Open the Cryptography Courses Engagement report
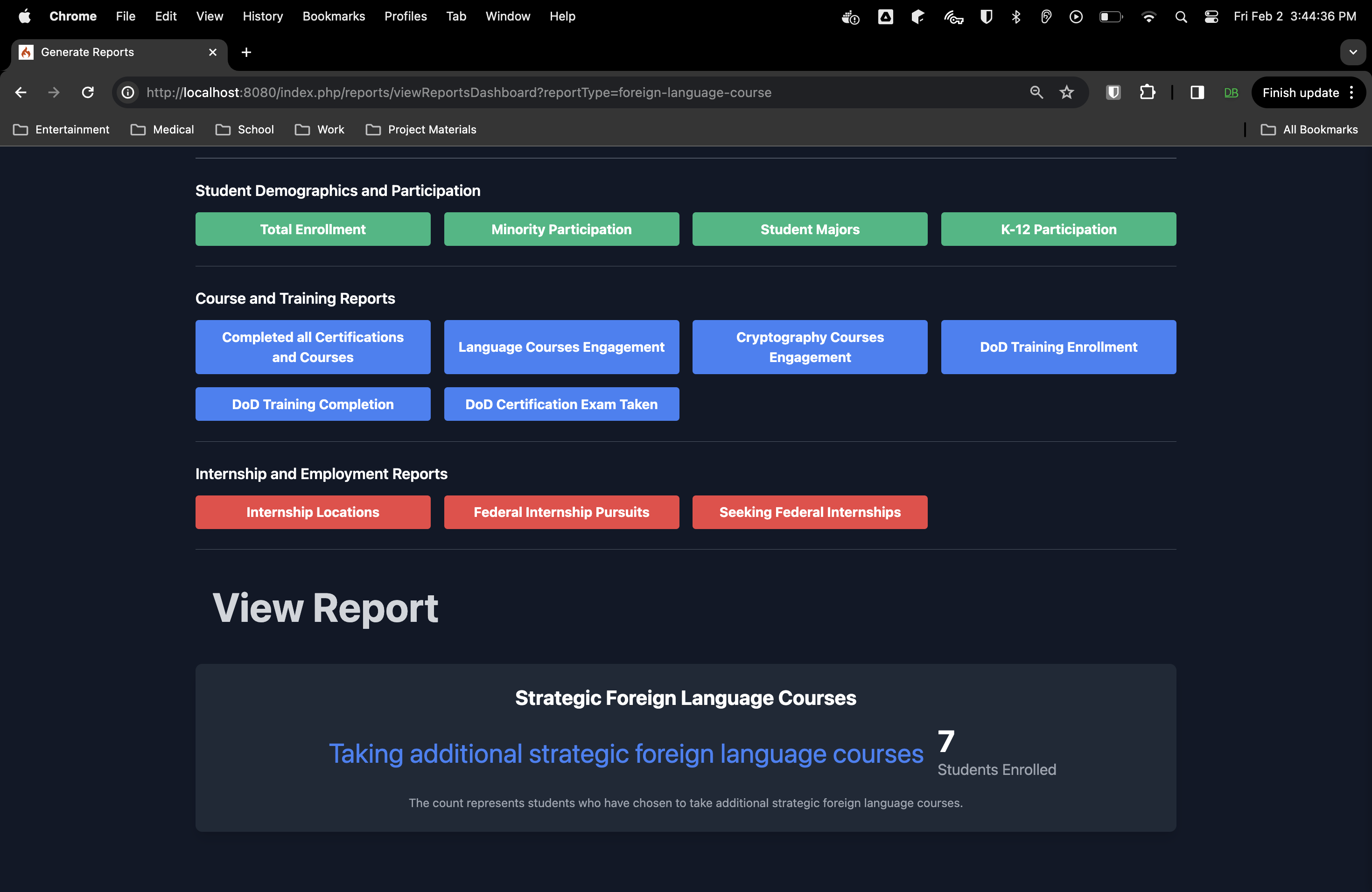1372x892 pixels. (x=809, y=347)
